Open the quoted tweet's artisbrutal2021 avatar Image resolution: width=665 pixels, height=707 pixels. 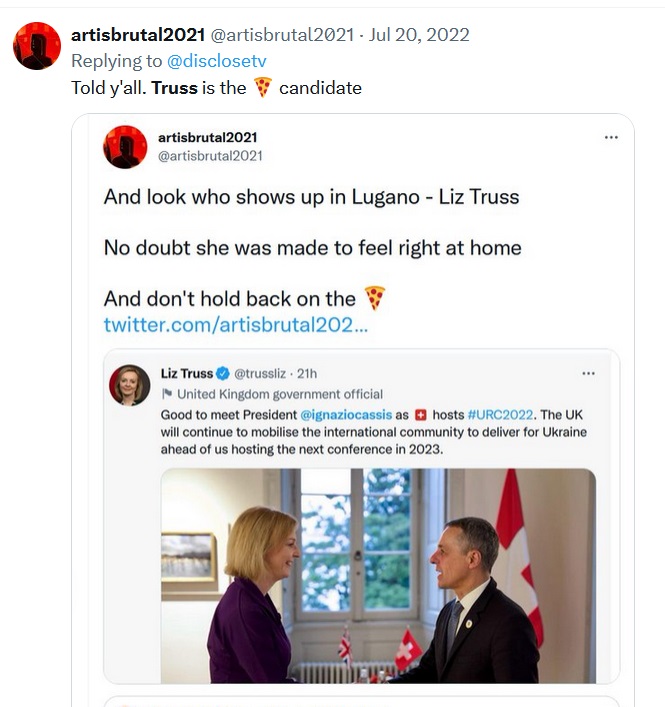(125, 147)
